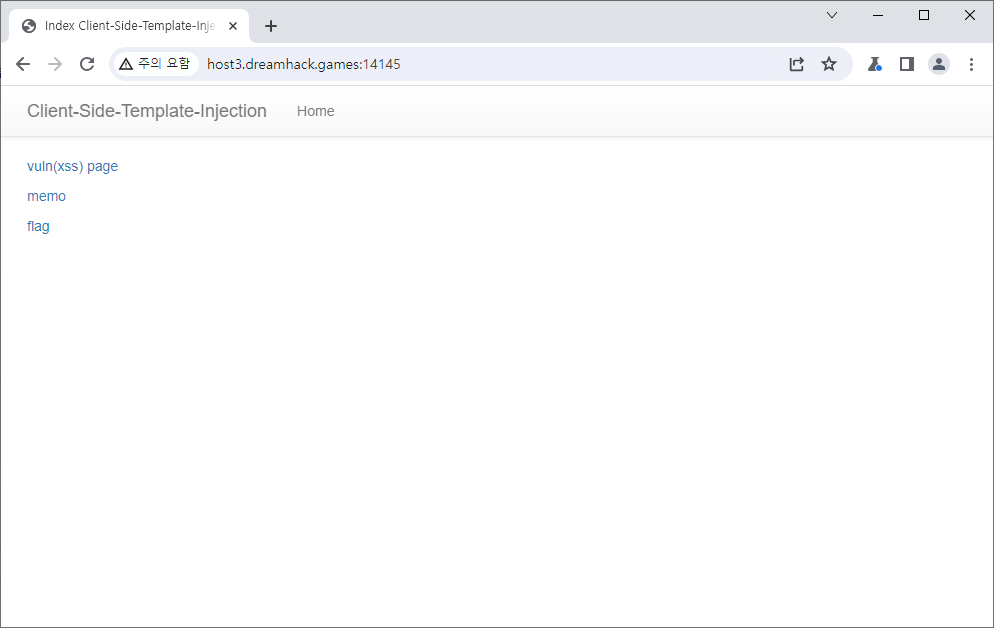Open the 주의 요함 security warning chip
Image resolution: width=994 pixels, height=628 pixels.
pos(155,64)
